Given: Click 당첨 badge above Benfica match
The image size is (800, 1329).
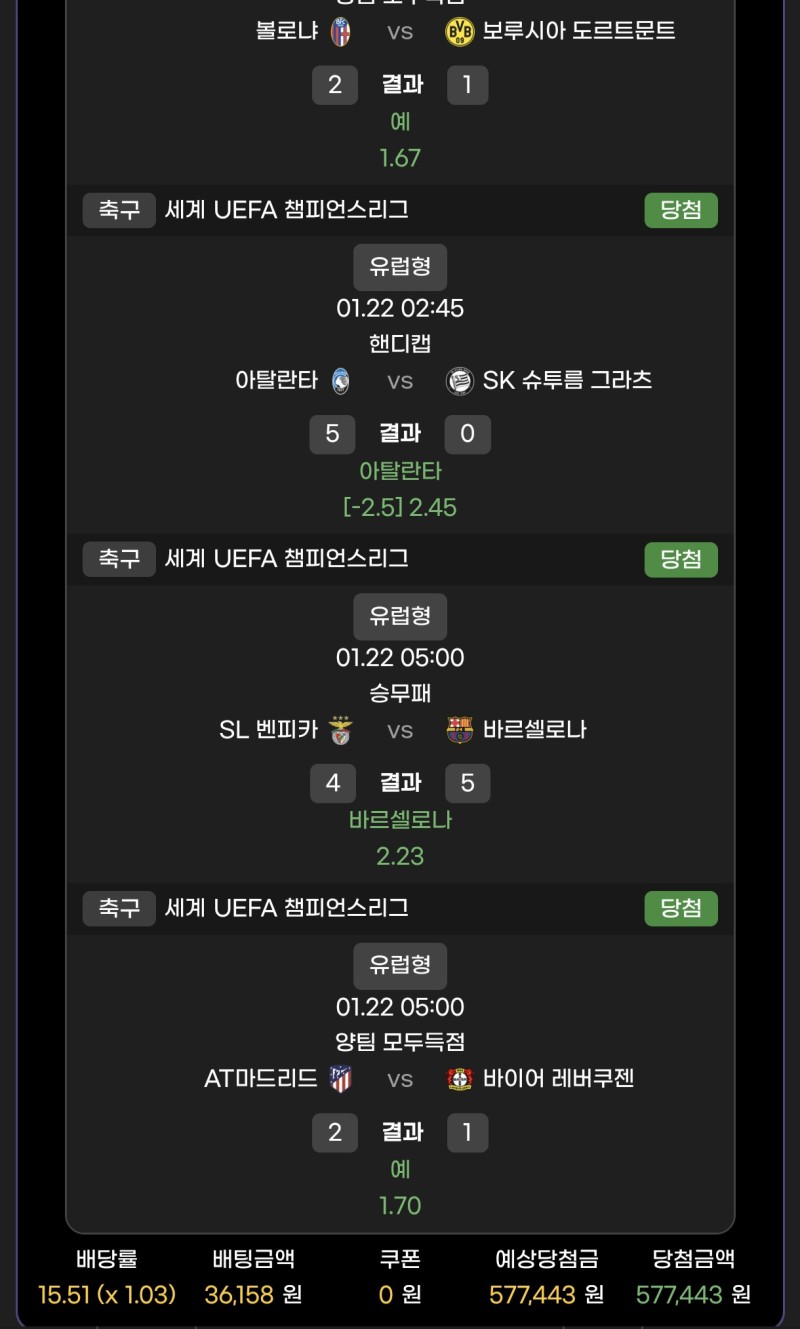Looking at the screenshot, I should (681, 559).
